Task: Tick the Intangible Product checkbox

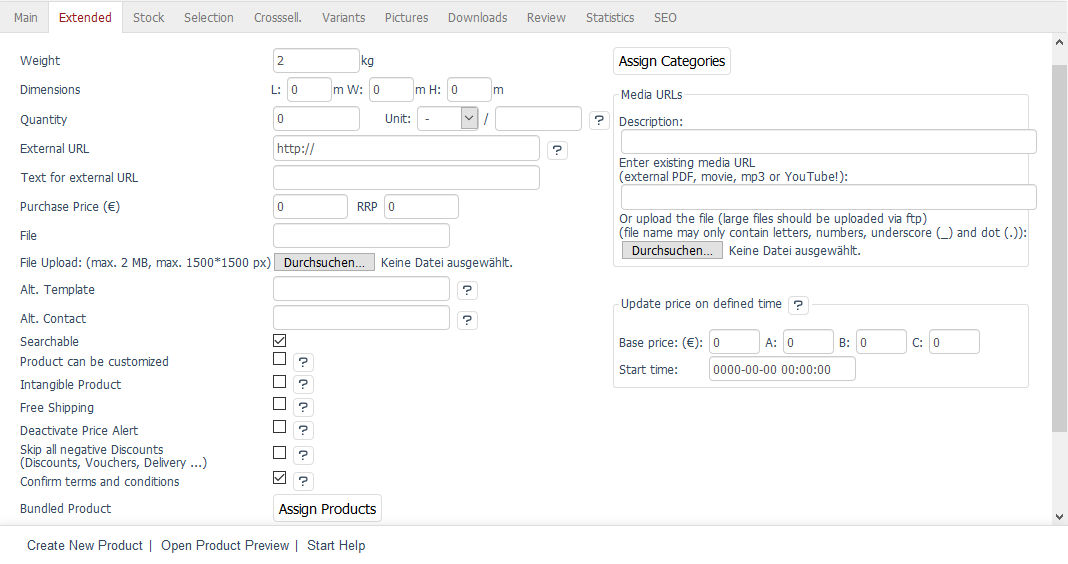Action: tap(279, 381)
